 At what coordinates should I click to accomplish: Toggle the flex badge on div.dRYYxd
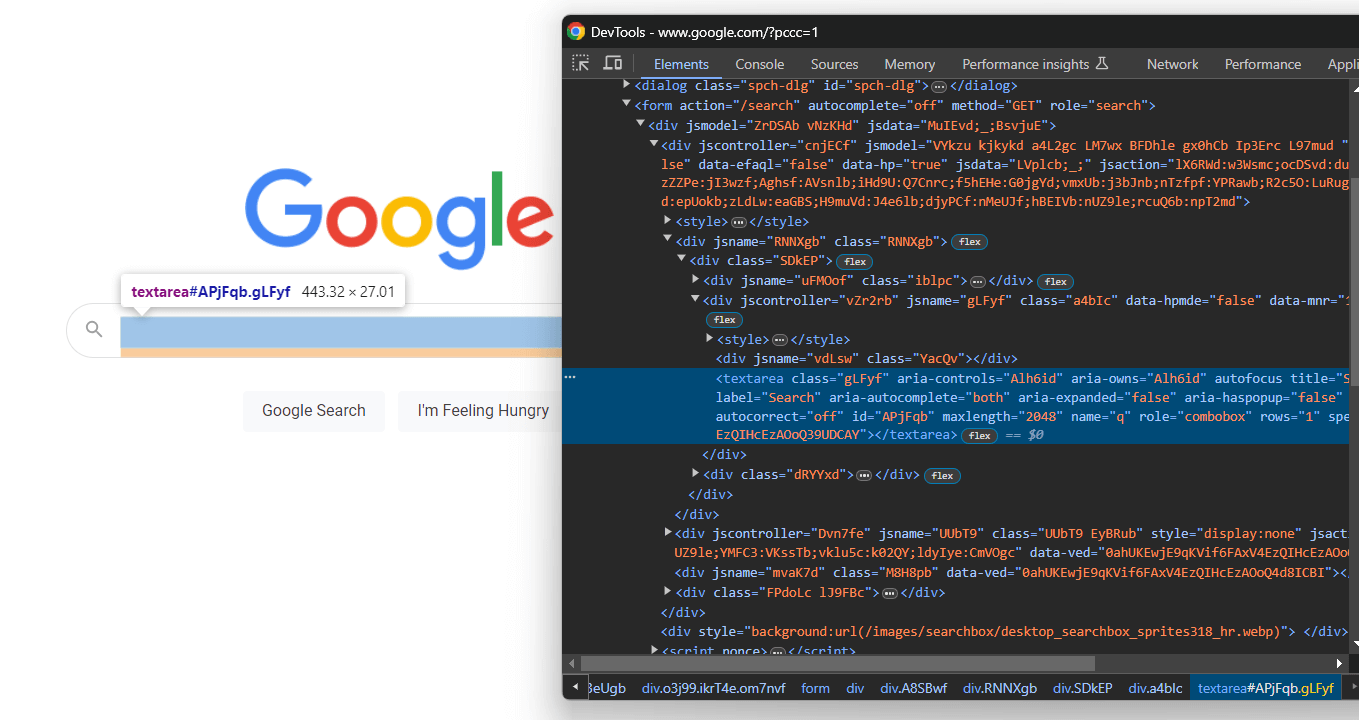pos(941,475)
